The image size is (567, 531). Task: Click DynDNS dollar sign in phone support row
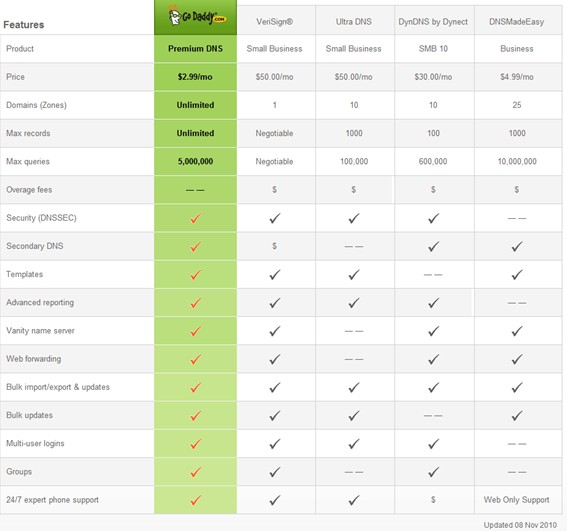433,500
